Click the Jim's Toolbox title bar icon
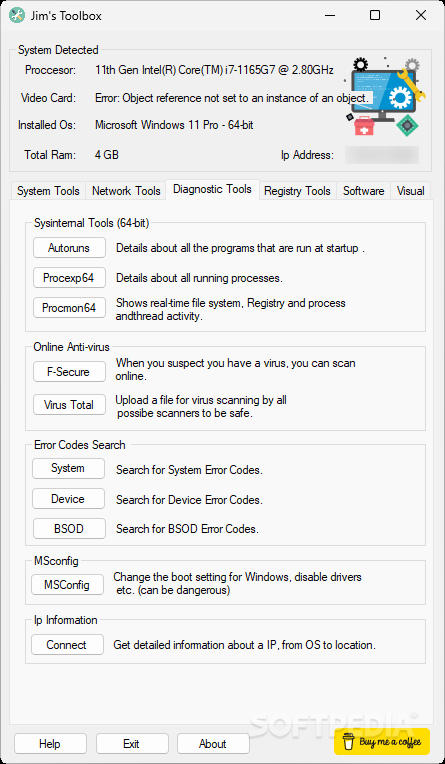Viewport: 445px width, 764px height. coord(18,16)
